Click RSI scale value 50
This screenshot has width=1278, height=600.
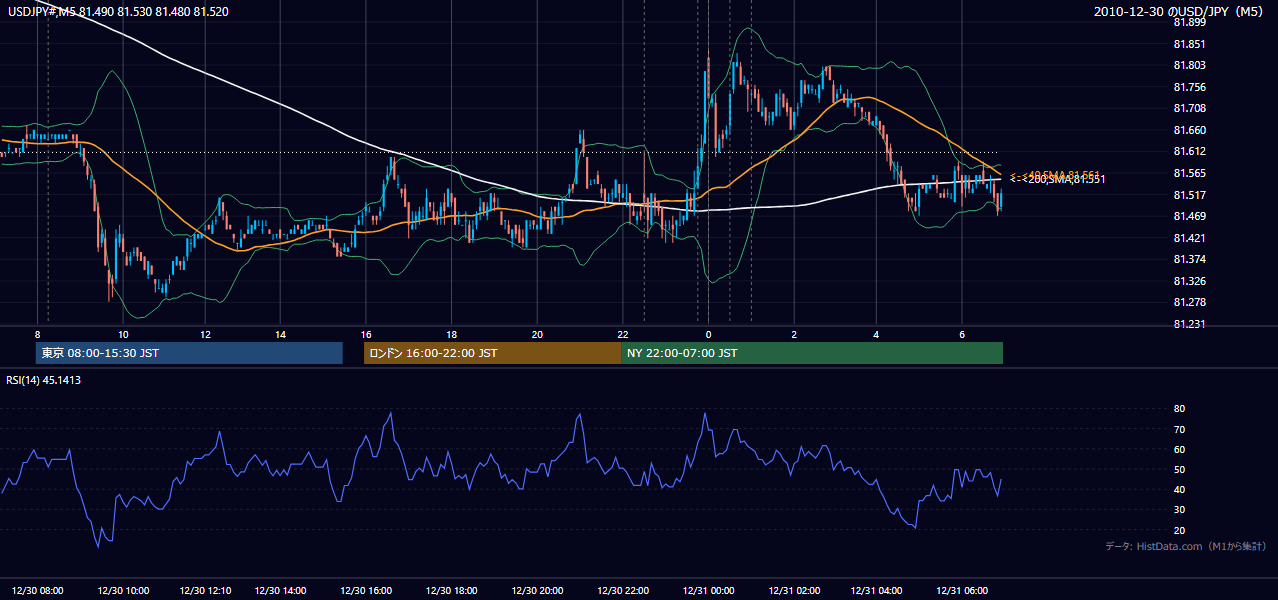pos(1179,469)
